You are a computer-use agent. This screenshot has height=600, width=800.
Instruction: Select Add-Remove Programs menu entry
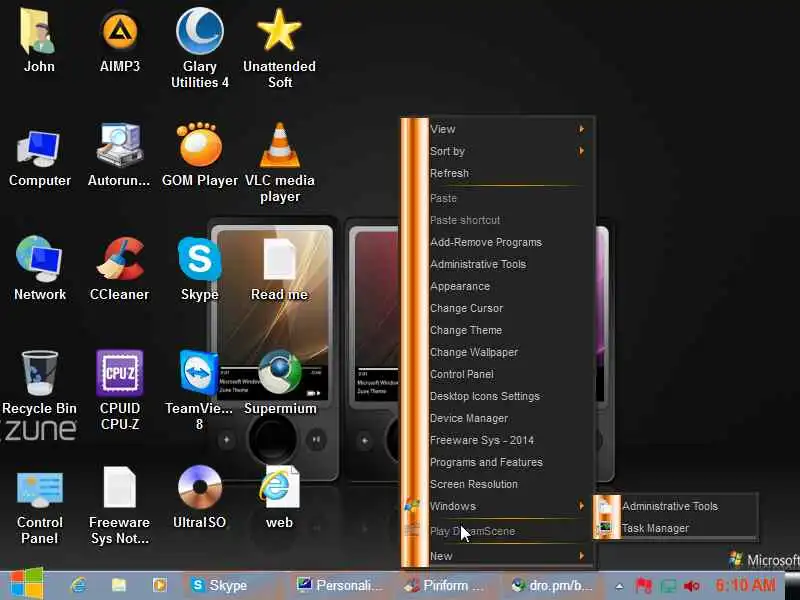click(512, 242)
